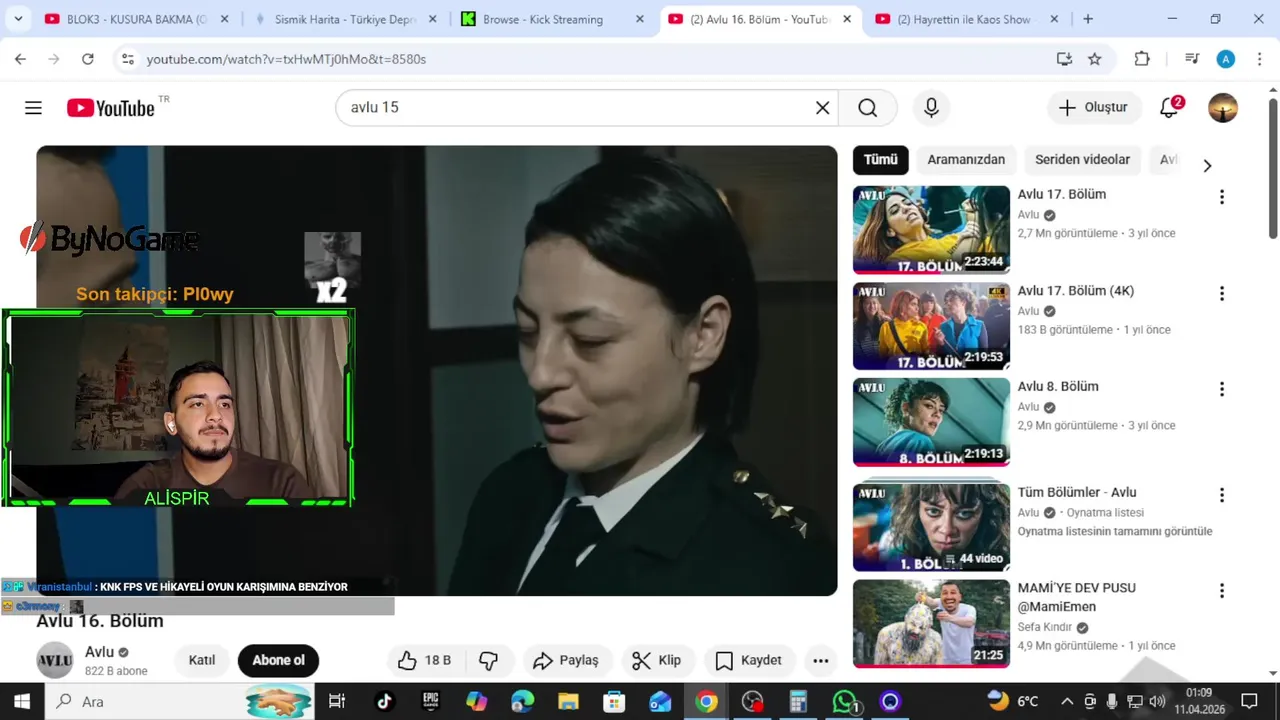Image resolution: width=1280 pixels, height=720 pixels.
Task: Share the video with Paylaş
Action: tap(566, 660)
